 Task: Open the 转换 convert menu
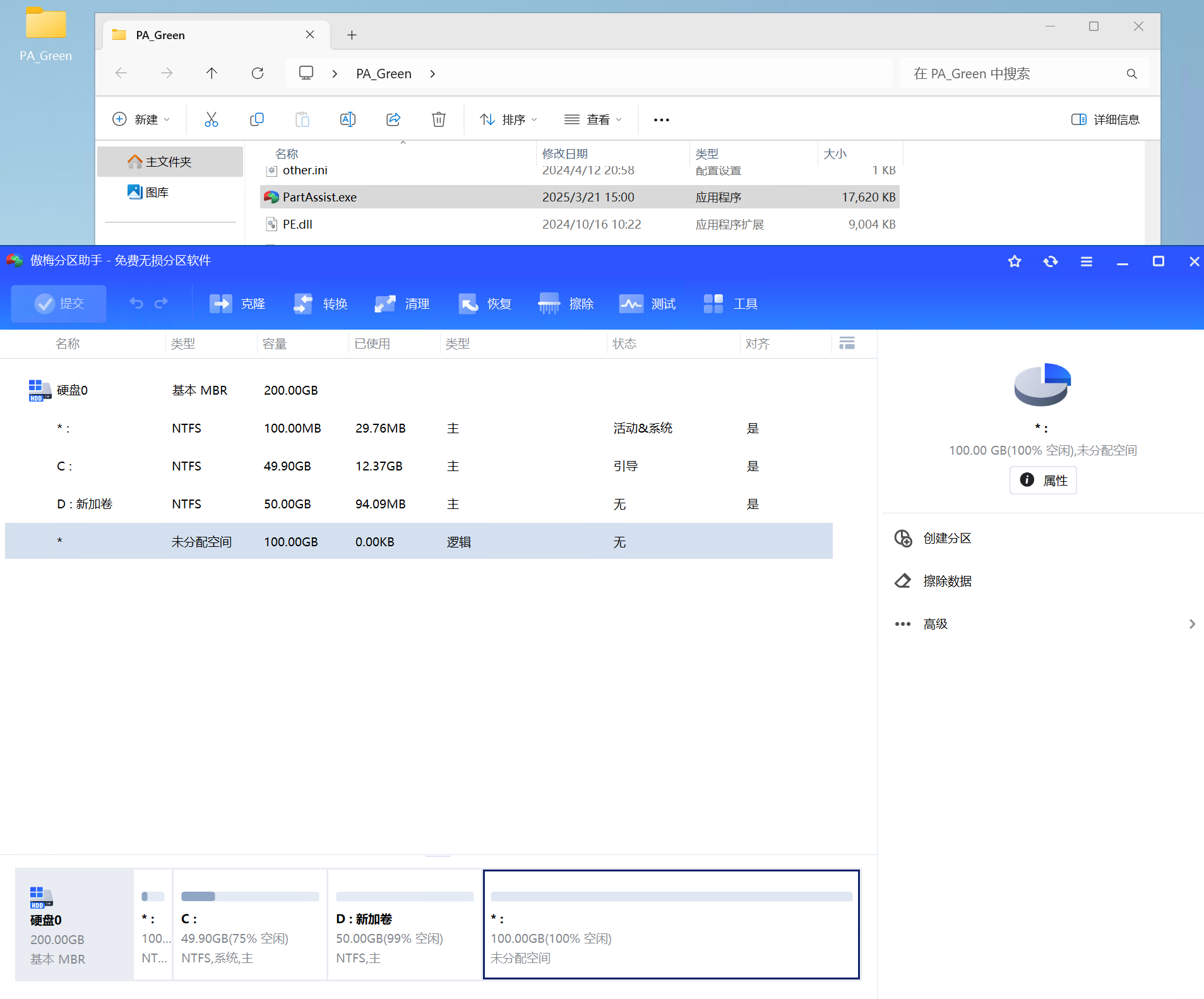tap(320, 304)
